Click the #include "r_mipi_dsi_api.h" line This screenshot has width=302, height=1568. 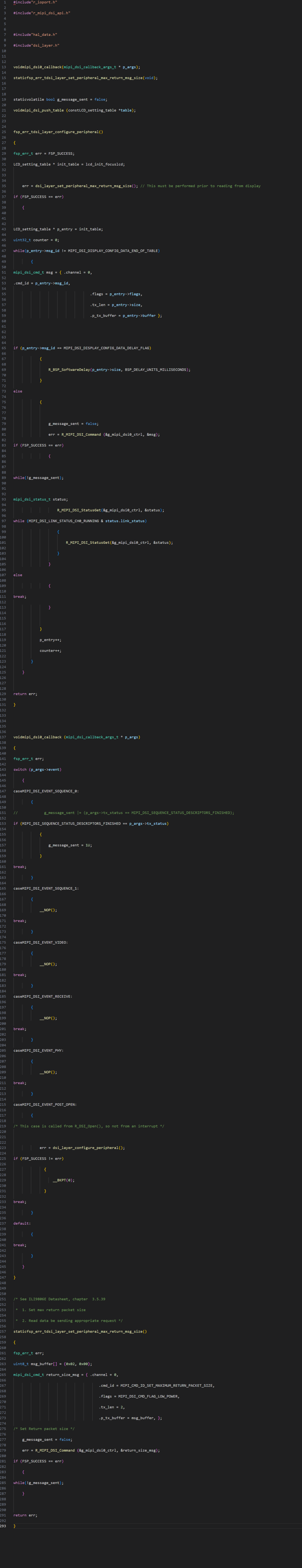[41, 13]
